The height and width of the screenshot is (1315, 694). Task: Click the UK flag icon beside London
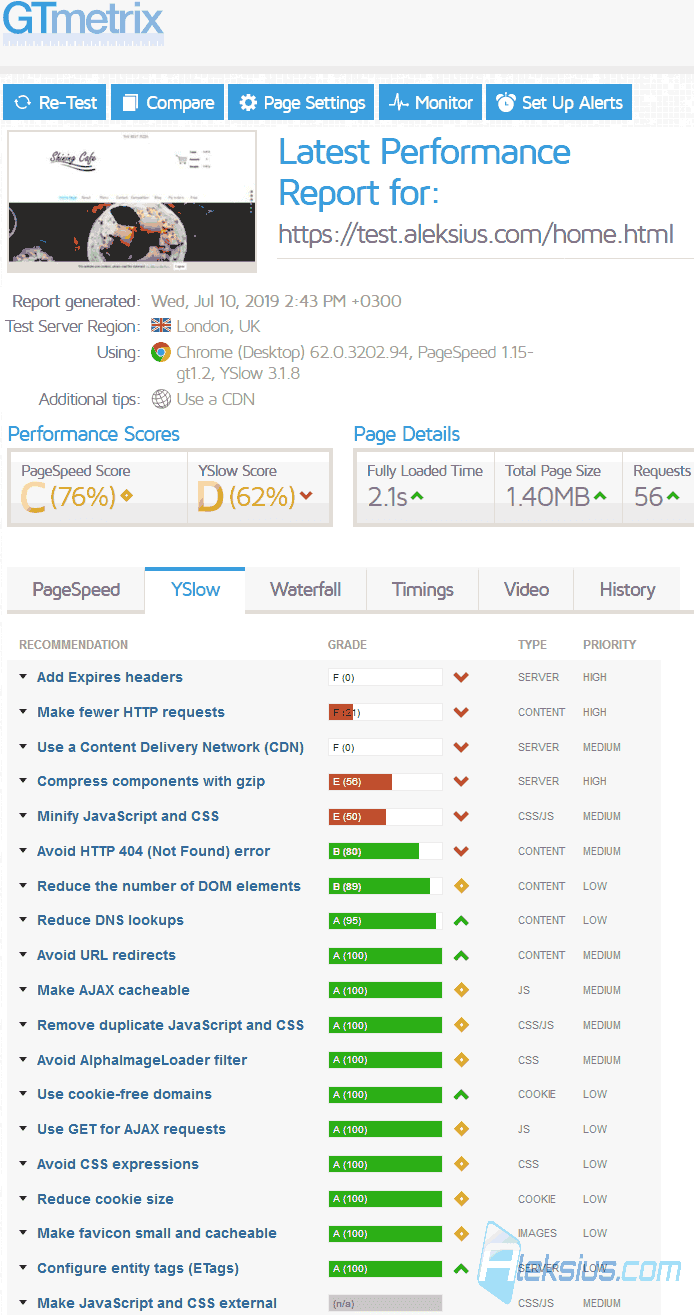(x=161, y=326)
